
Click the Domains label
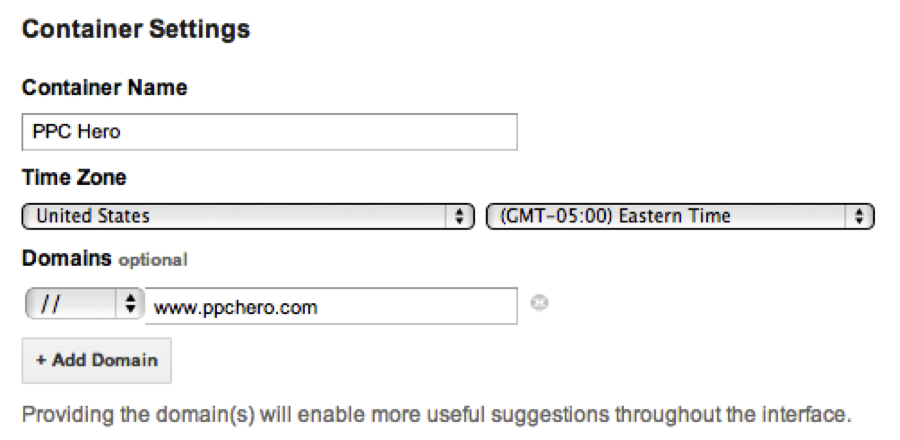click(x=67, y=259)
